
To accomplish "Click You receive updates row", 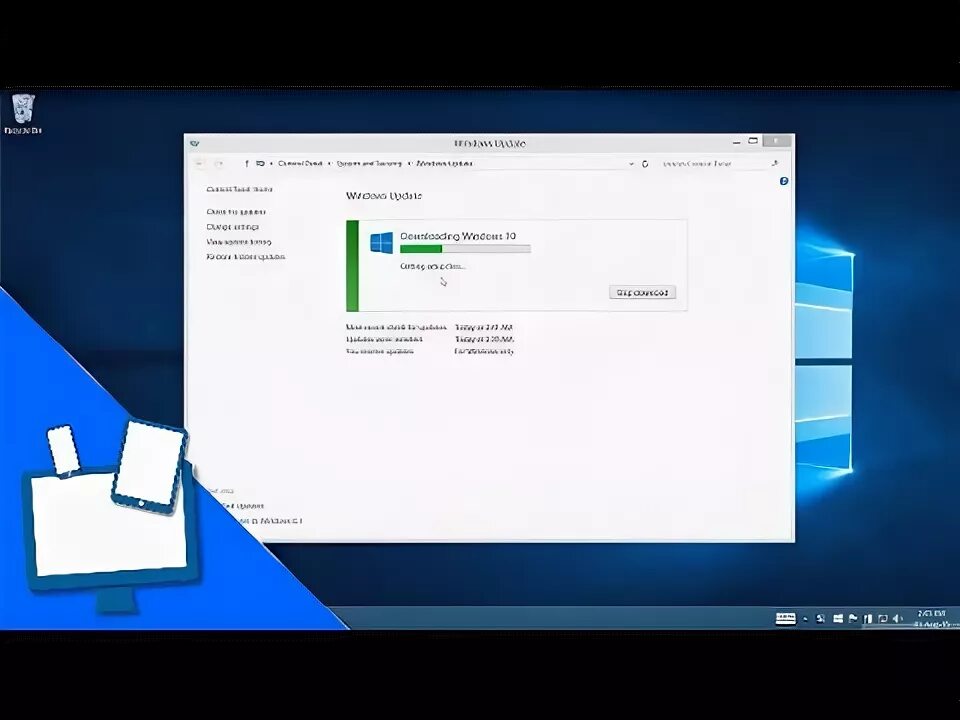I will pyautogui.click(x=430, y=351).
